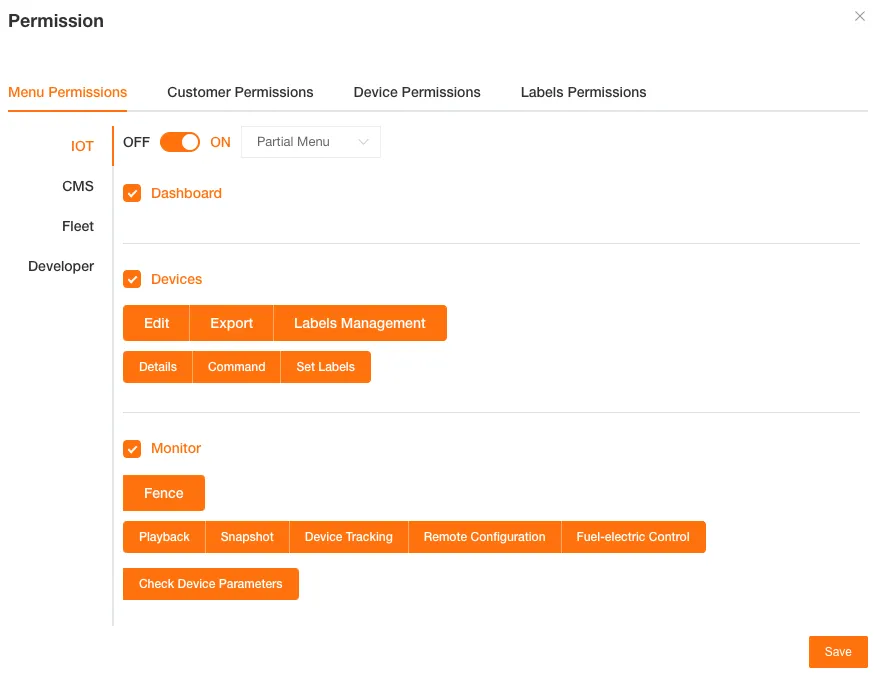Enable the Labels Management permission

(360, 323)
